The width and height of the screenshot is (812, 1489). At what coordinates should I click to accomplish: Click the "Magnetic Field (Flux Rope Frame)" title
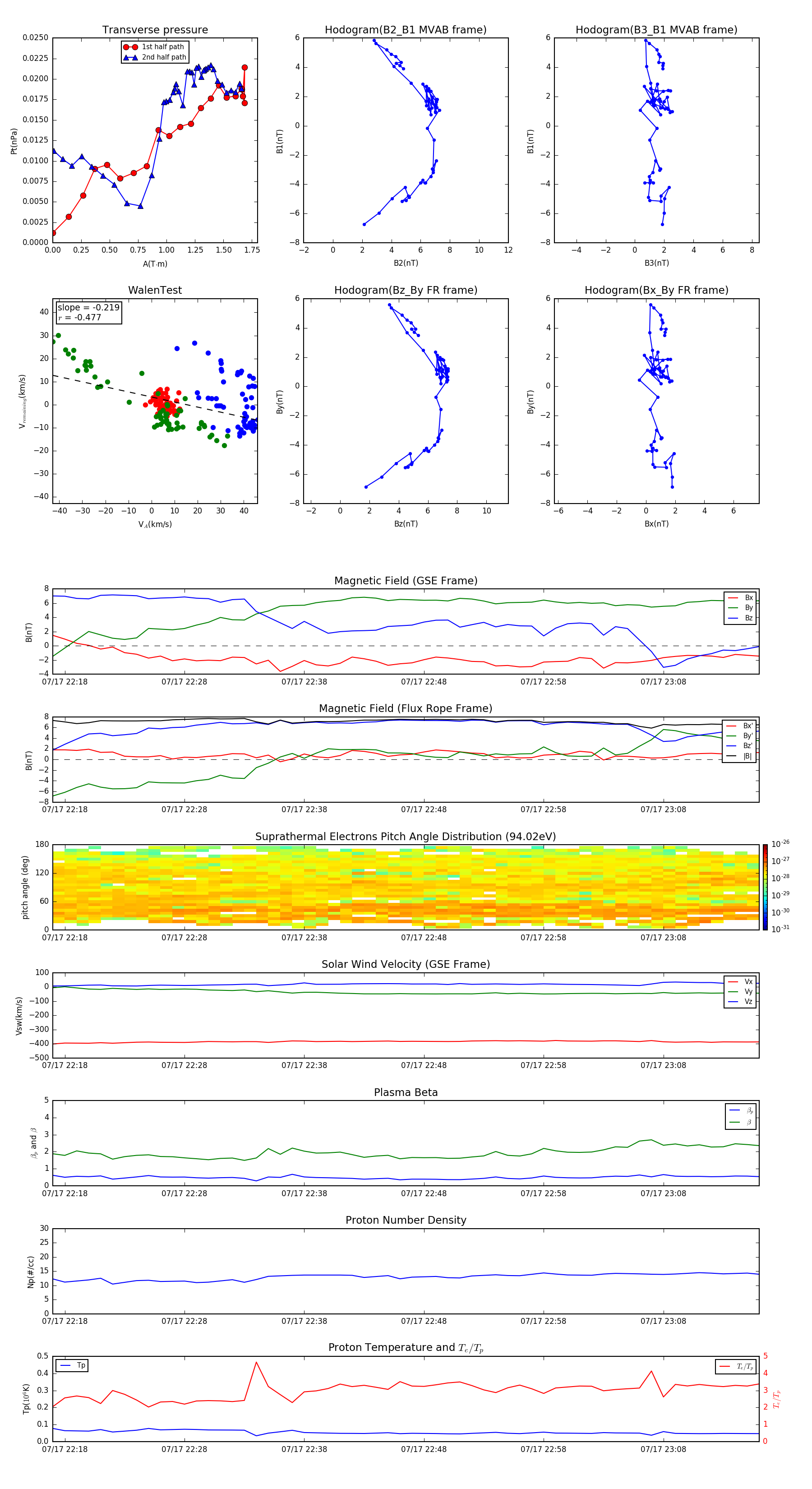pos(406,709)
